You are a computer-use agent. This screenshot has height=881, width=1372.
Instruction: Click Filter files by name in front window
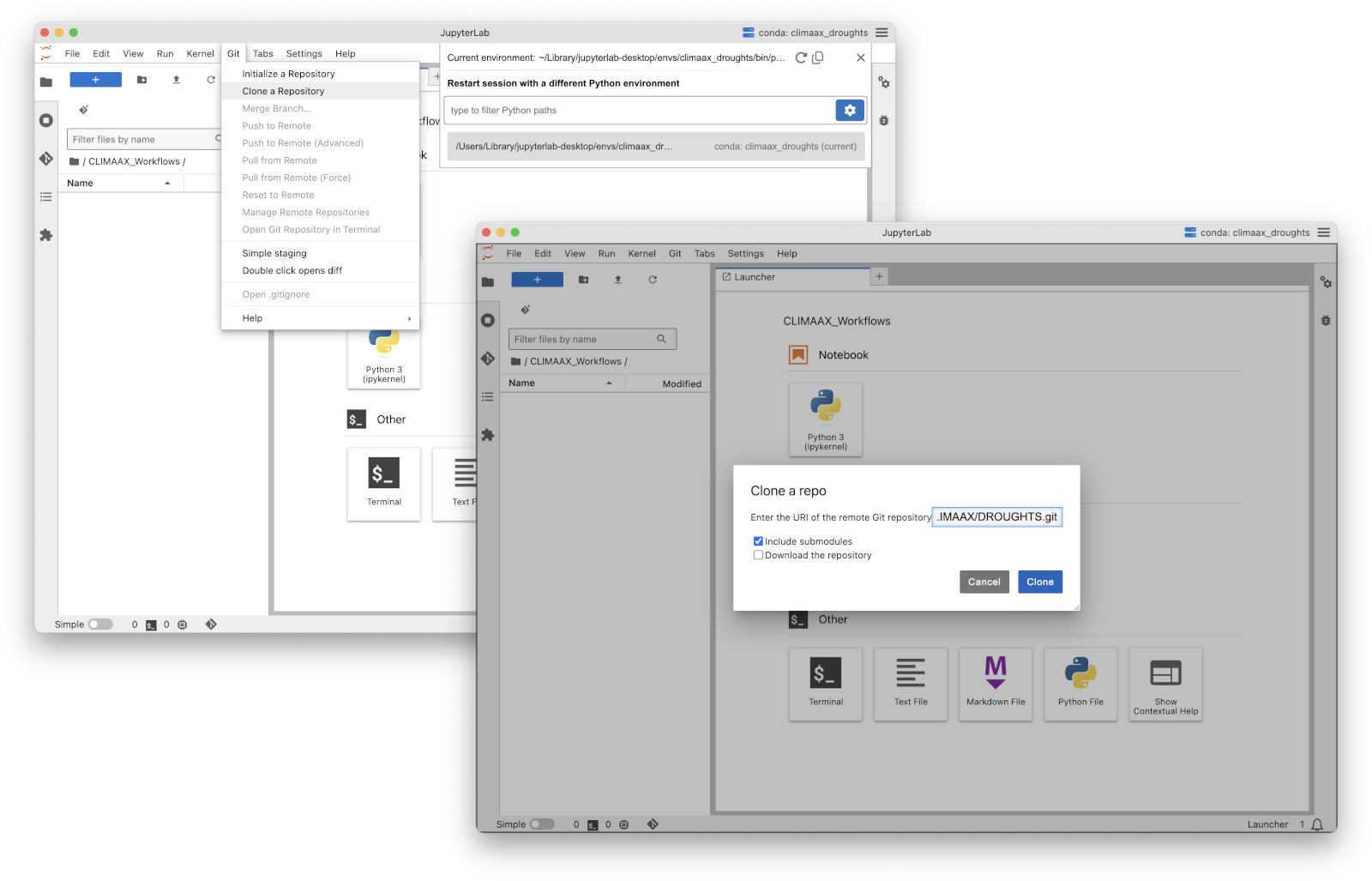coord(593,339)
